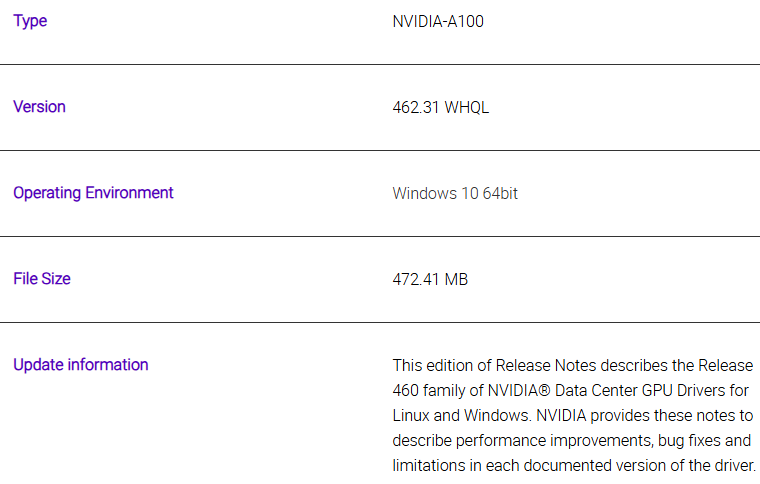Click "Linux and Windows" in the description
This screenshot has width=760, height=484.
tap(453, 415)
